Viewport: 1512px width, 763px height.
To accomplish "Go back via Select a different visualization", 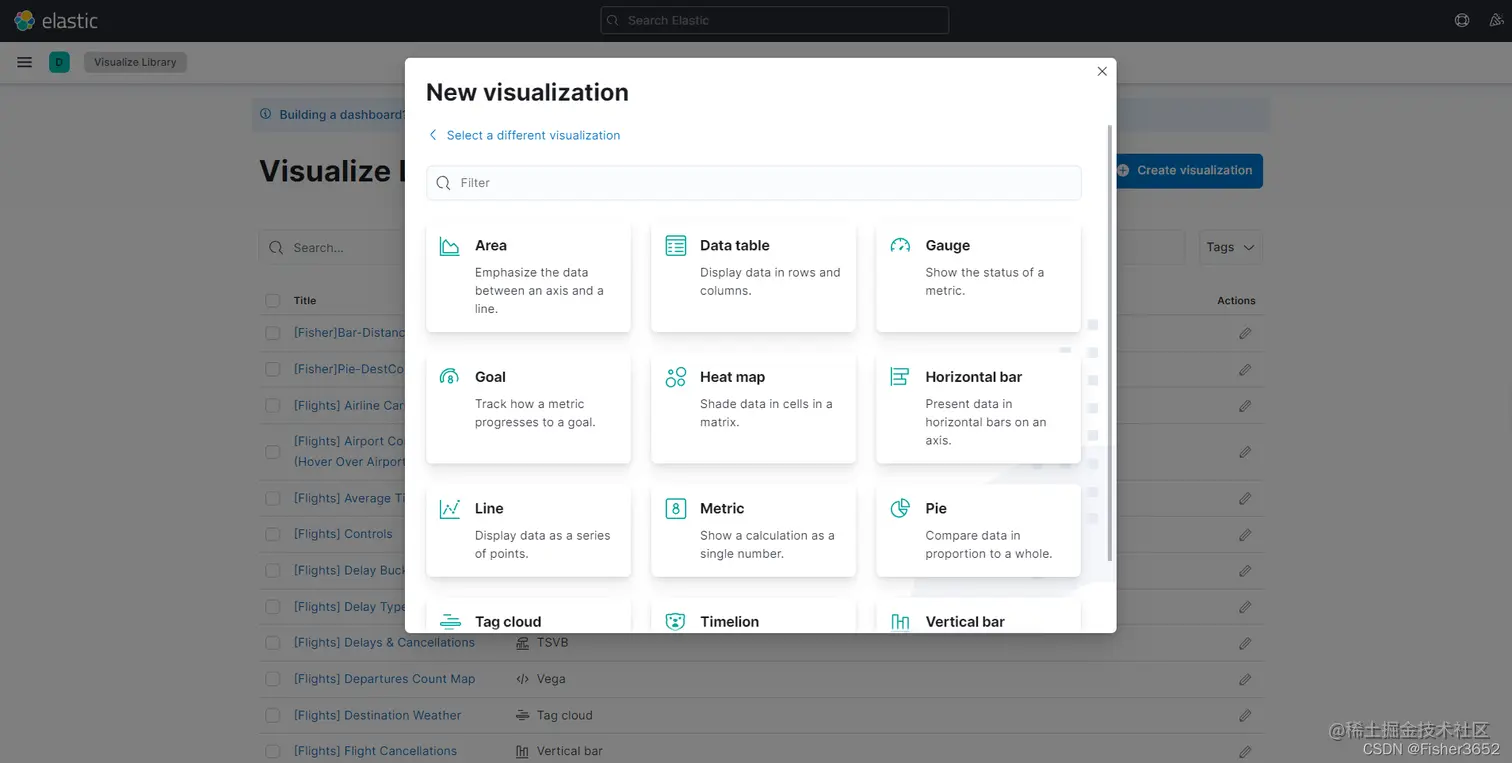I will pyautogui.click(x=524, y=135).
